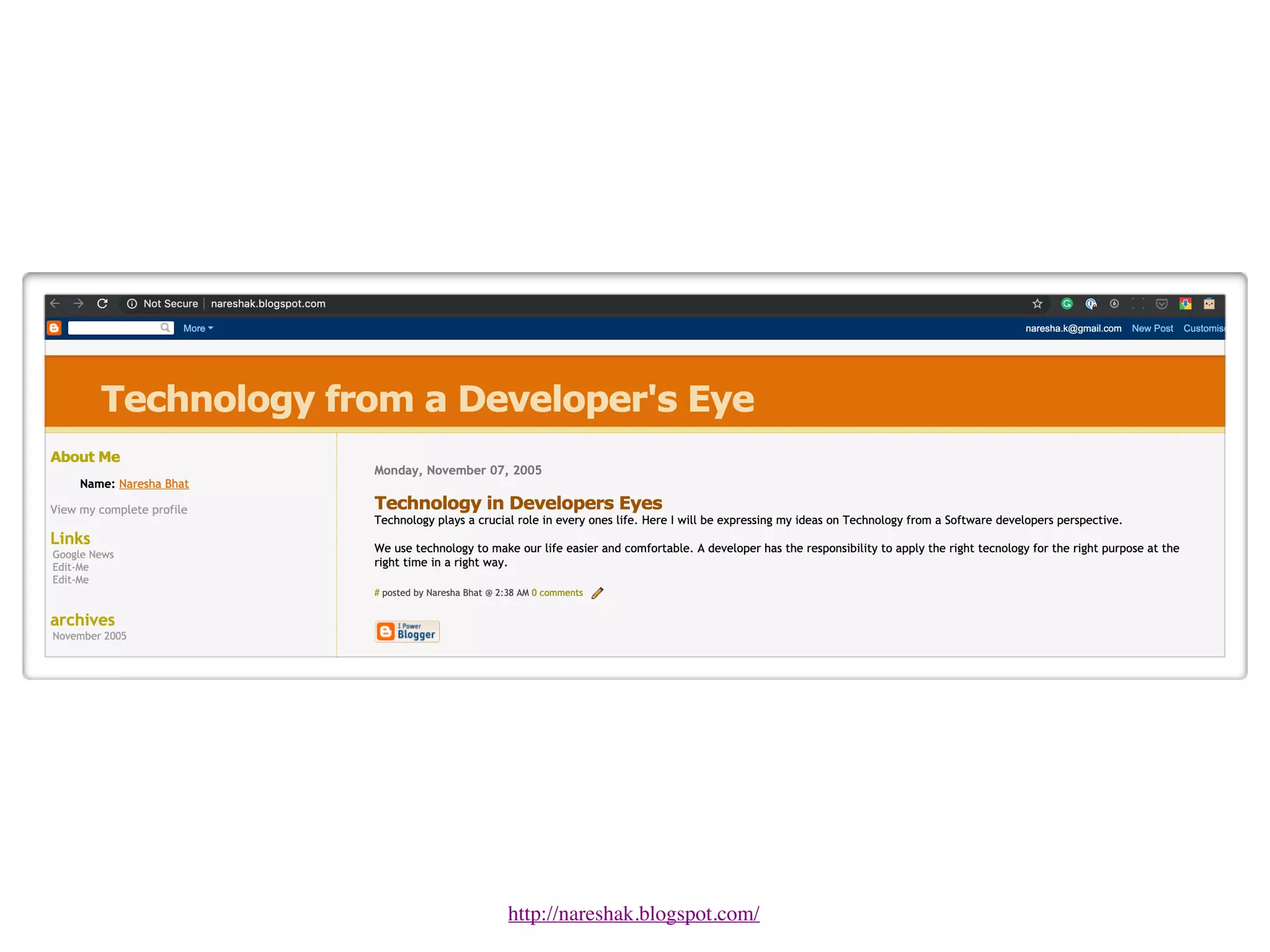1270x952 pixels.
Task: Click the browser forward arrow
Action: [x=79, y=304]
